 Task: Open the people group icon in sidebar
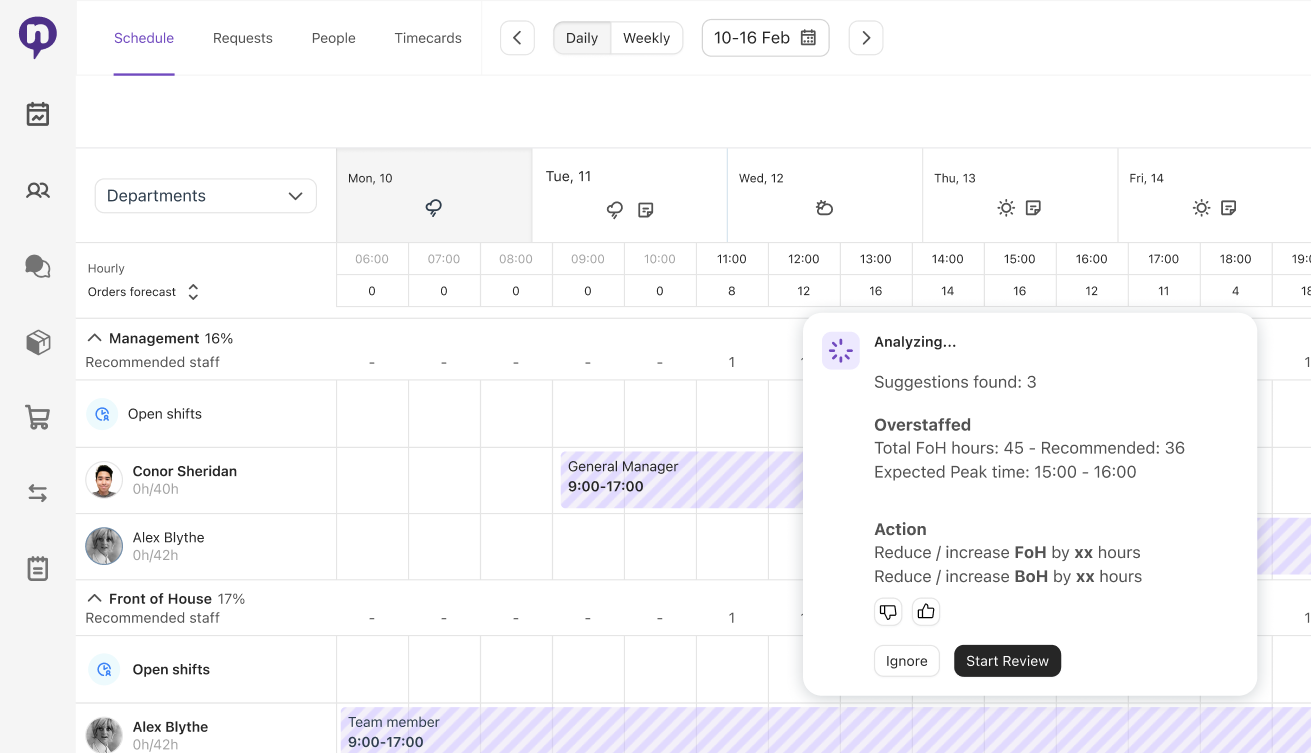[38, 190]
